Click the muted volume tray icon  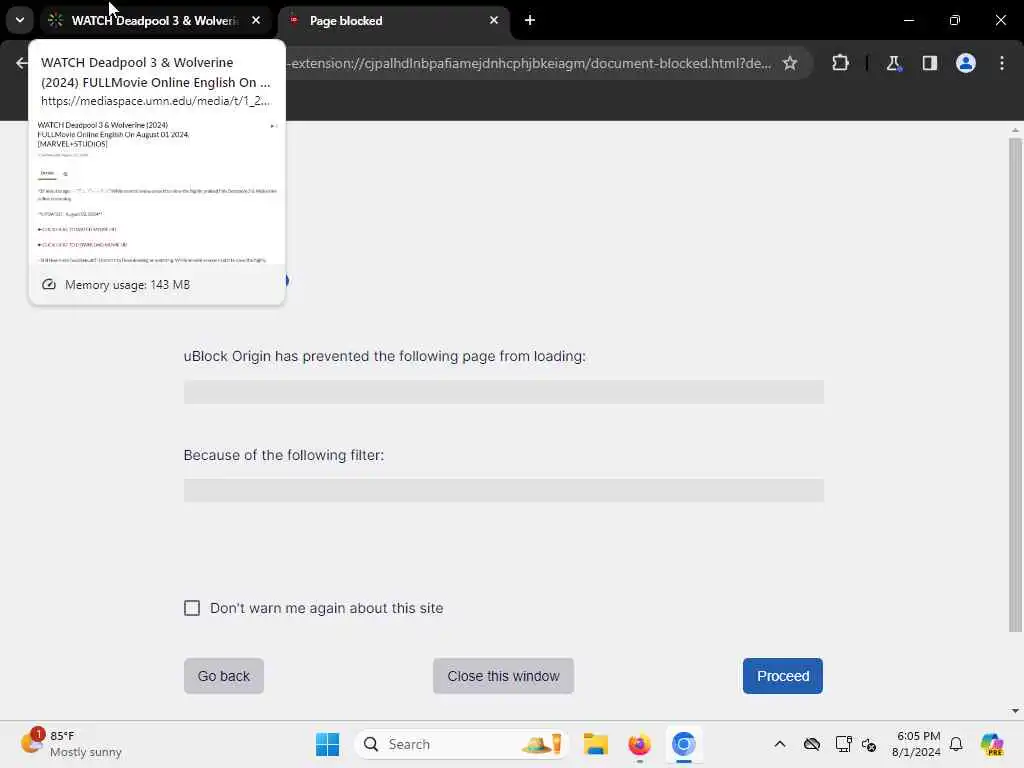click(869, 744)
